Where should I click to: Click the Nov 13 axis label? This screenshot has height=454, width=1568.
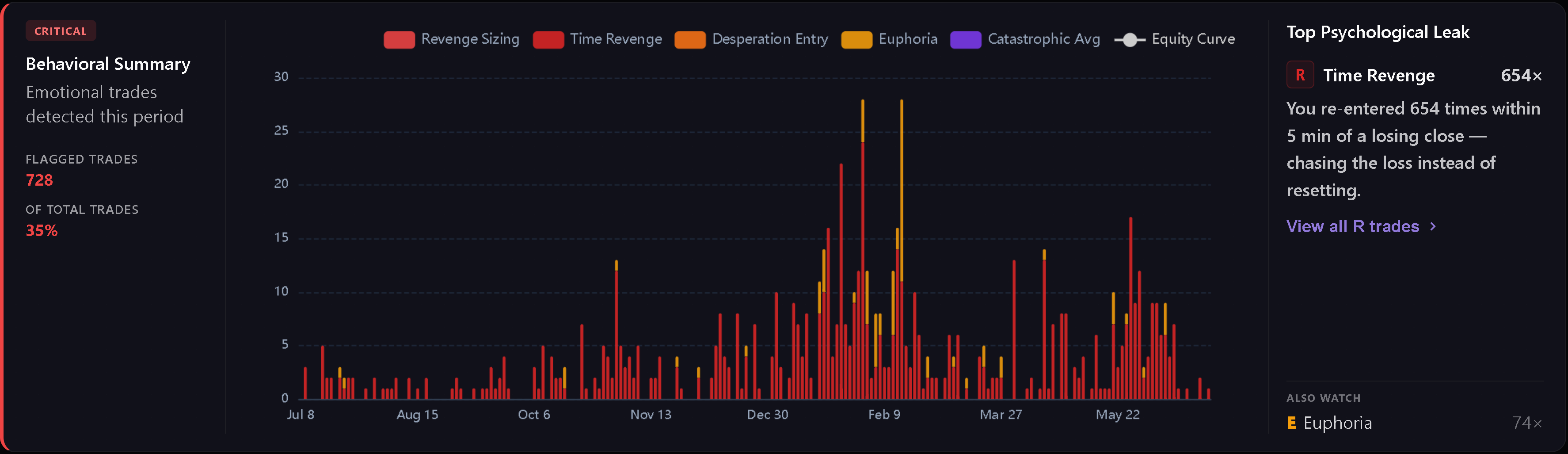coord(651,415)
